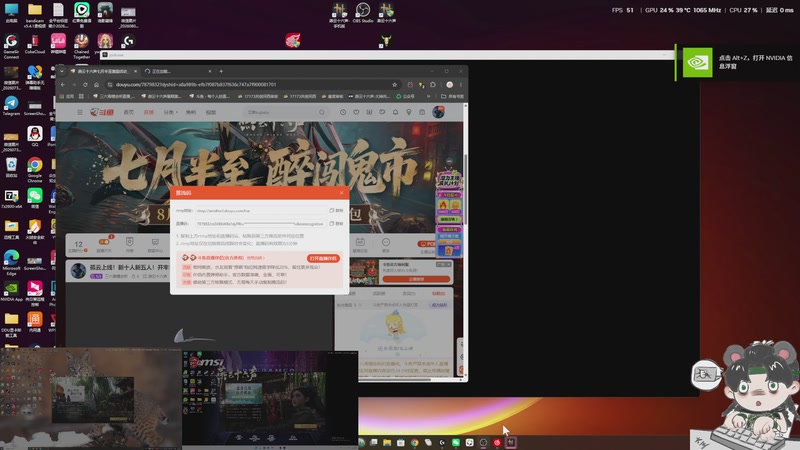Viewport: 800px width, 450px height.
Task: Open the Chained Together desktop shortcut
Action: [82, 46]
